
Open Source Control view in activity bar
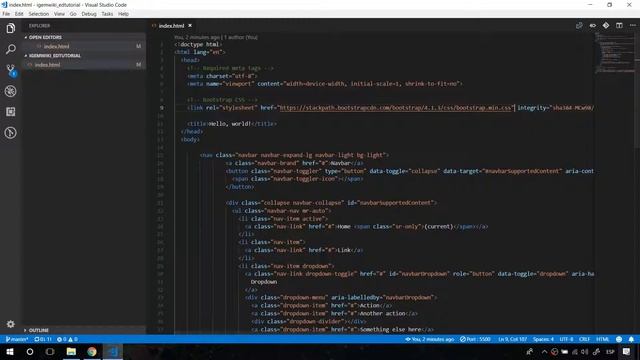tap(11, 70)
